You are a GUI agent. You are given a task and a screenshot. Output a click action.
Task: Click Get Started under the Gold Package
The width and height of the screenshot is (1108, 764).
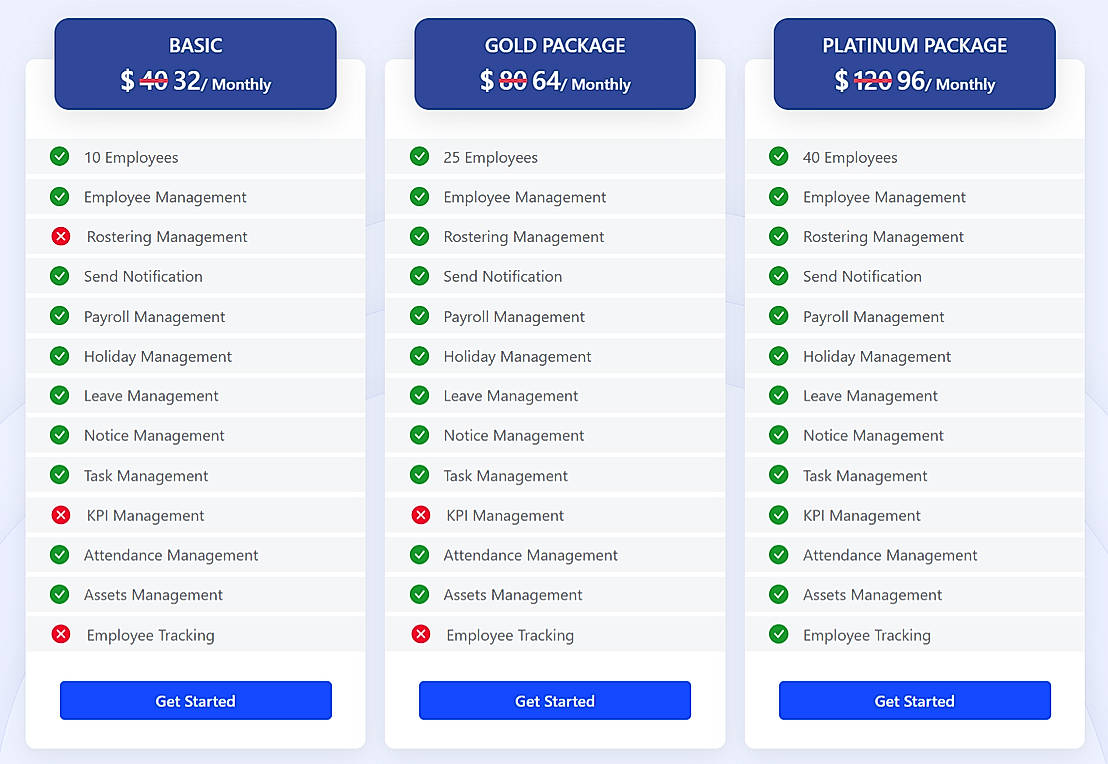(x=555, y=700)
